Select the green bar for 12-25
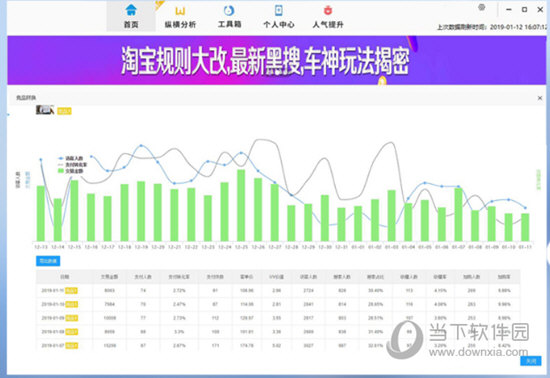 coord(241,205)
